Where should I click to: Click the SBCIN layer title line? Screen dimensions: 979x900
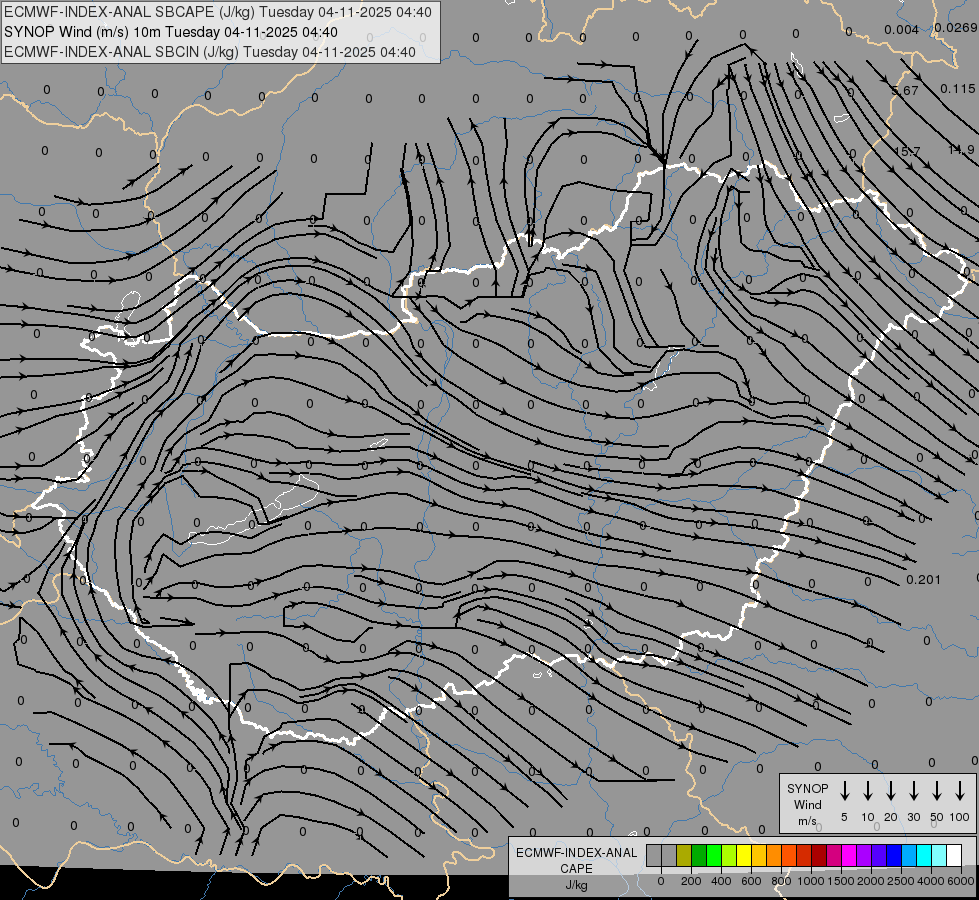point(209,51)
